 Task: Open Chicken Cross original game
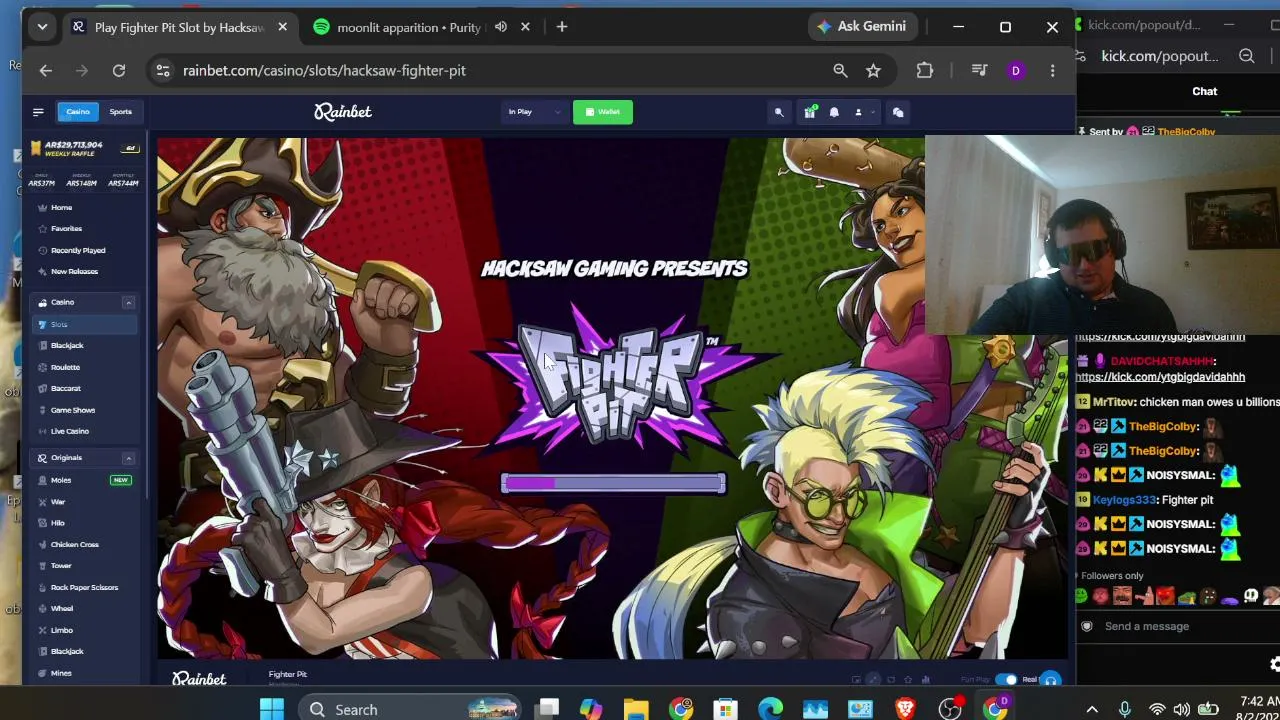[x=75, y=544]
